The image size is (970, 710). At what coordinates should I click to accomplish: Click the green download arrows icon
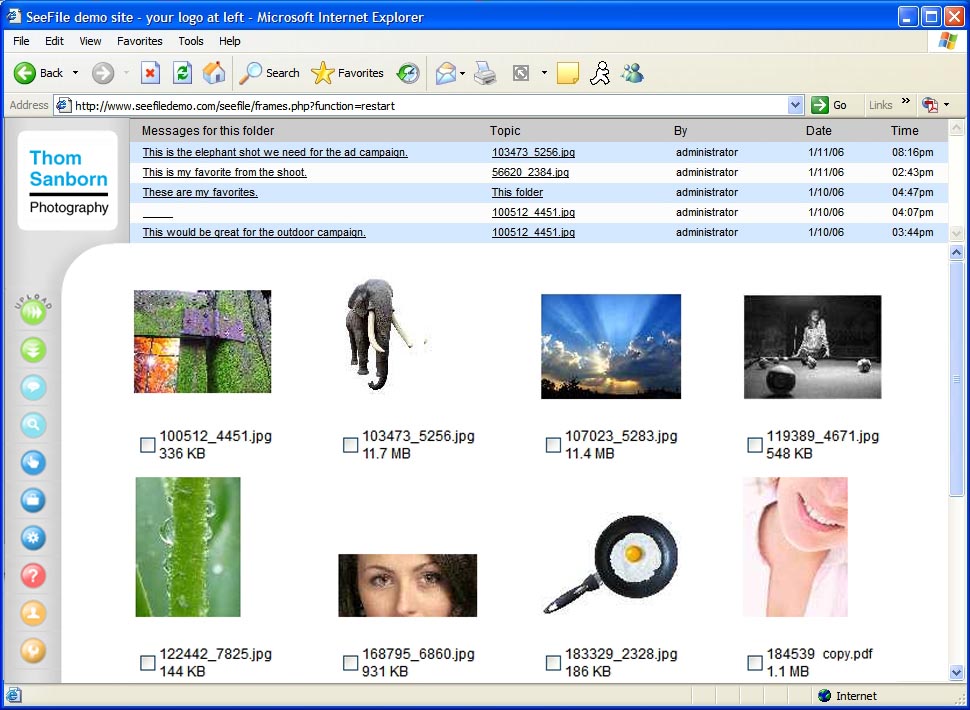(x=34, y=350)
